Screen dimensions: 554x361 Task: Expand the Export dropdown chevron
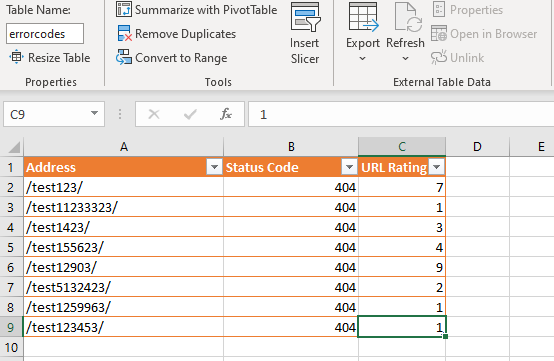(363, 58)
